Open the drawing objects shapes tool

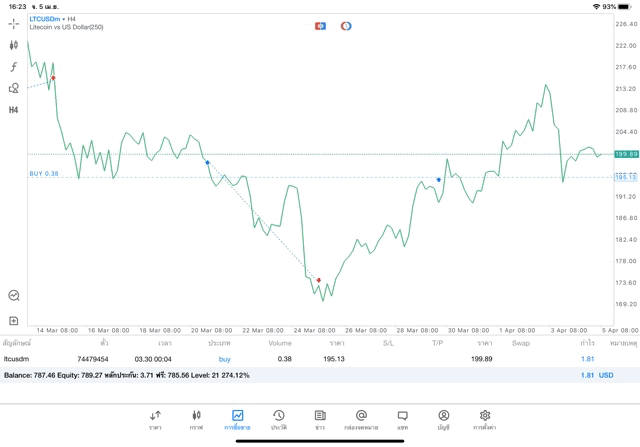point(13,88)
